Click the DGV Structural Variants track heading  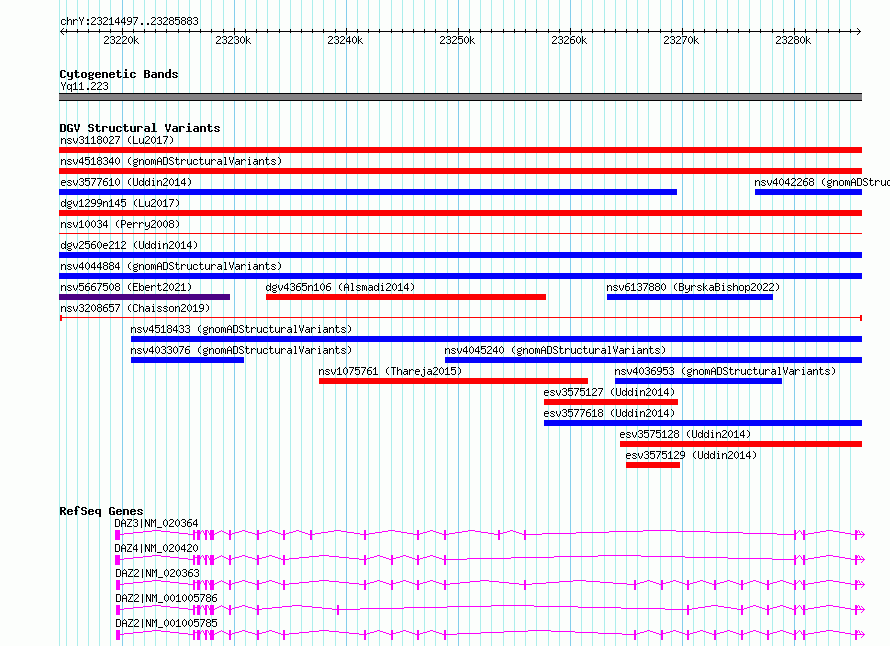click(140, 128)
